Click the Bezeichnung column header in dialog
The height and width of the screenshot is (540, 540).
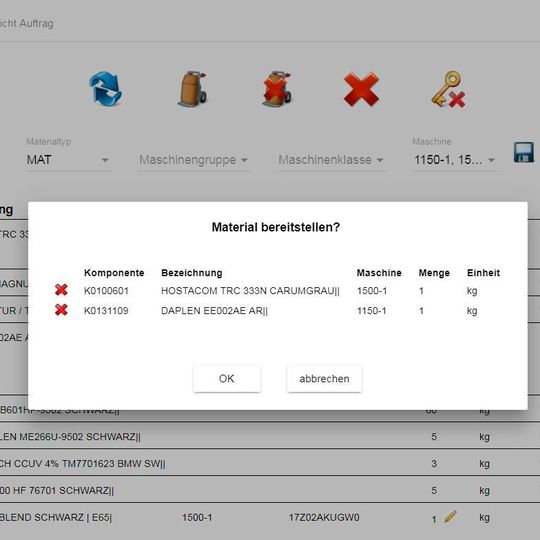pyautogui.click(x=191, y=273)
